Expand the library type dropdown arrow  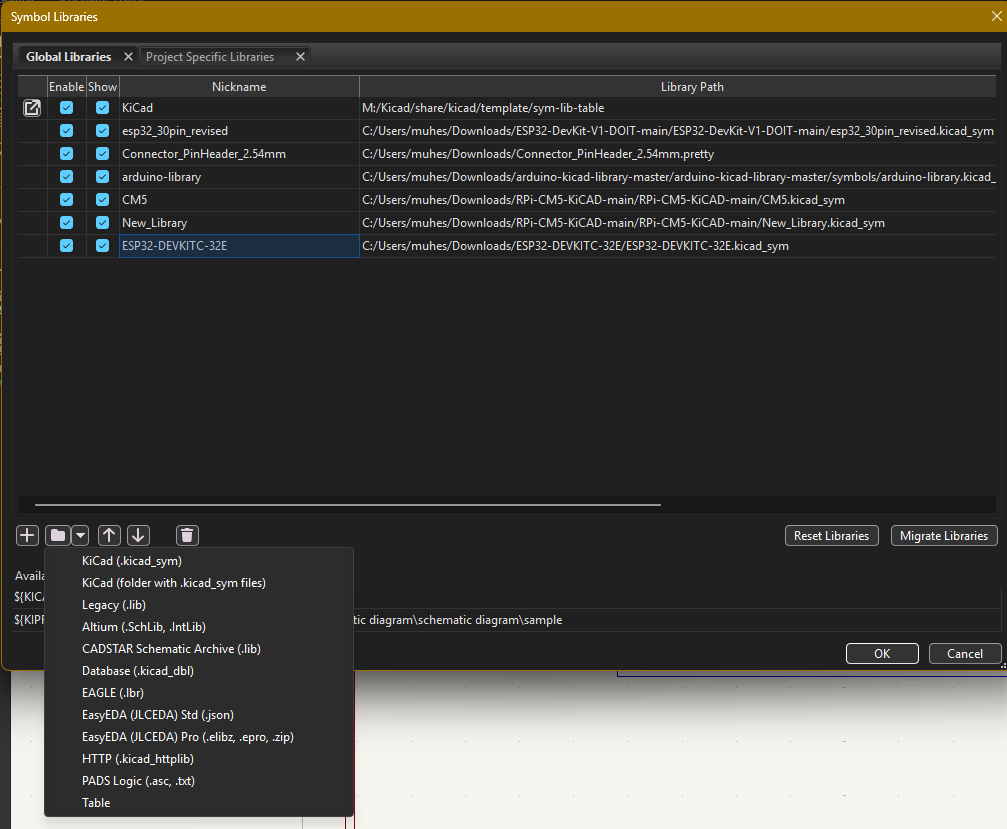pos(80,536)
